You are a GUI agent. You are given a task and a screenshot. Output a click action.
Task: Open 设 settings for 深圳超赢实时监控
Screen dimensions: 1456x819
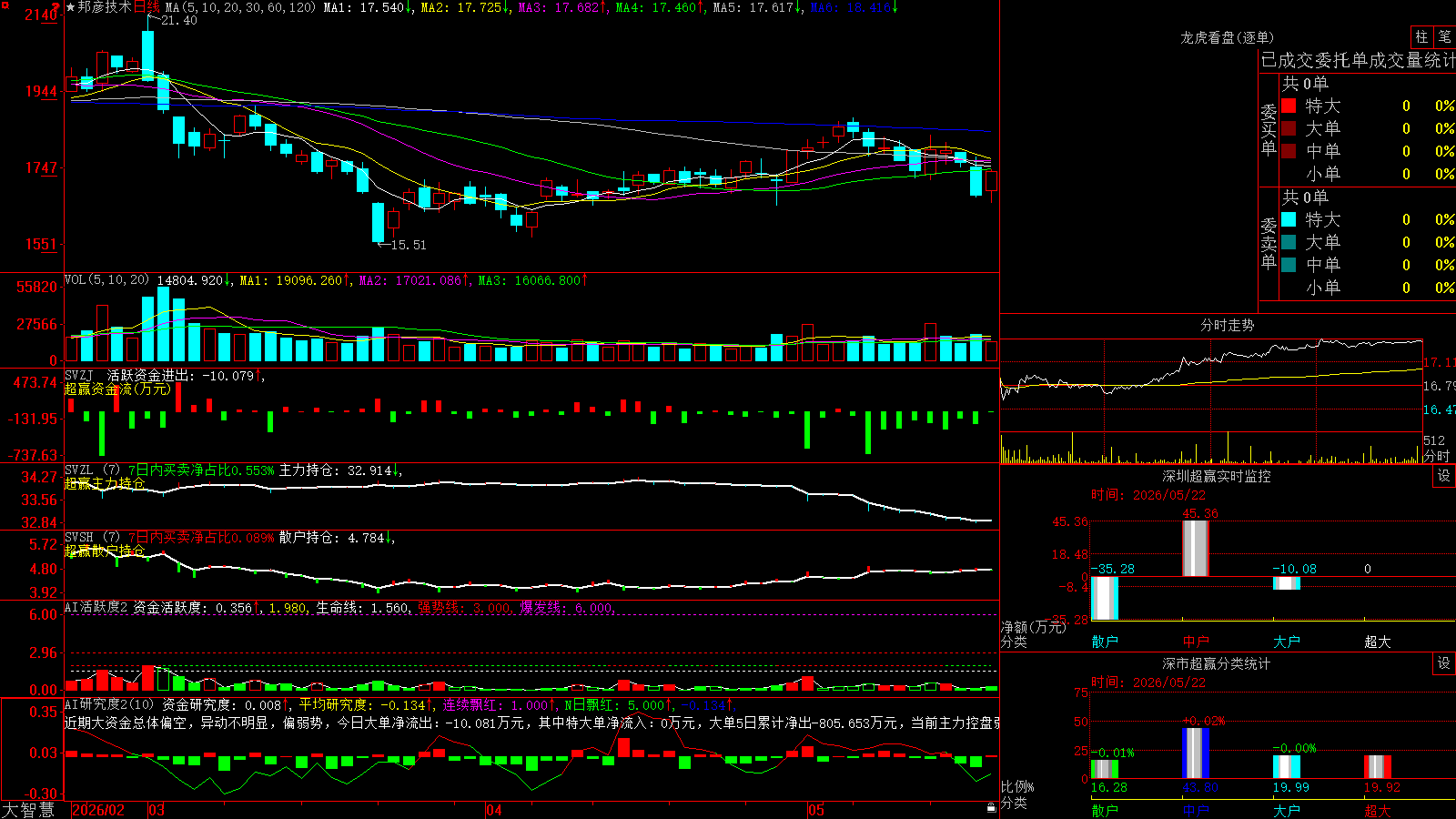(x=1444, y=476)
